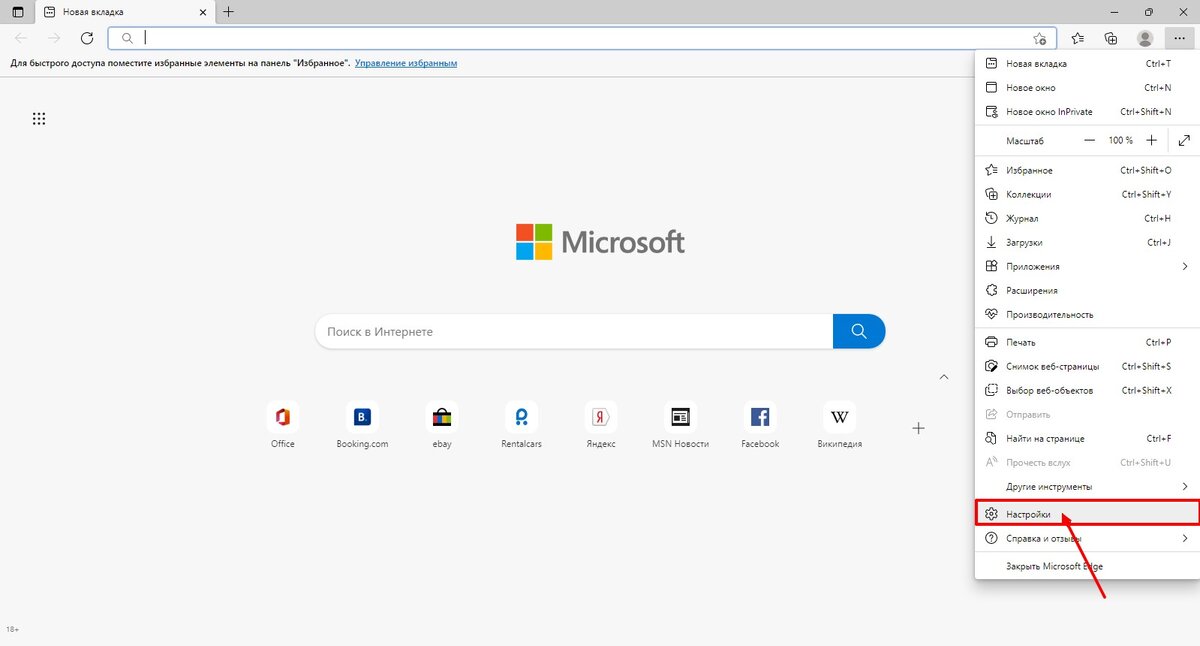1200x646 pixels.
Task: Click the blue search magnifier button
Action: [x=858, y=331]
